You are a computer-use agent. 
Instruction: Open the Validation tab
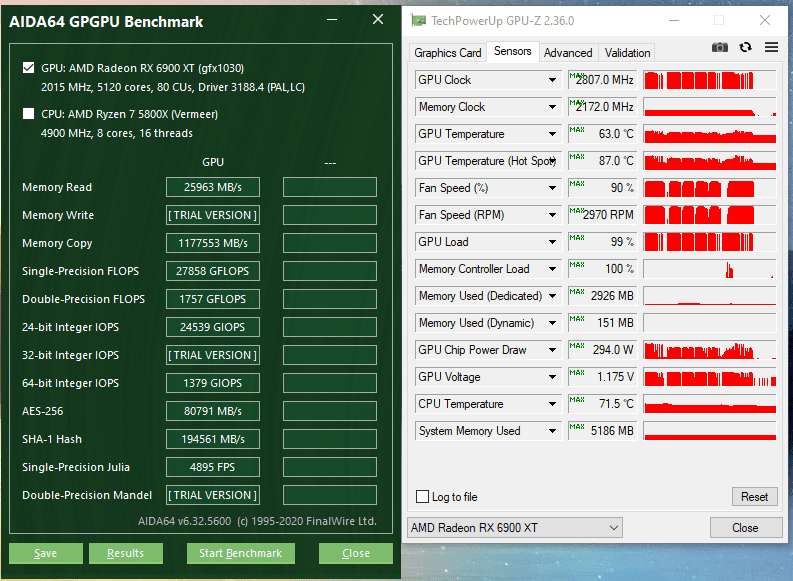click(627, 53)
